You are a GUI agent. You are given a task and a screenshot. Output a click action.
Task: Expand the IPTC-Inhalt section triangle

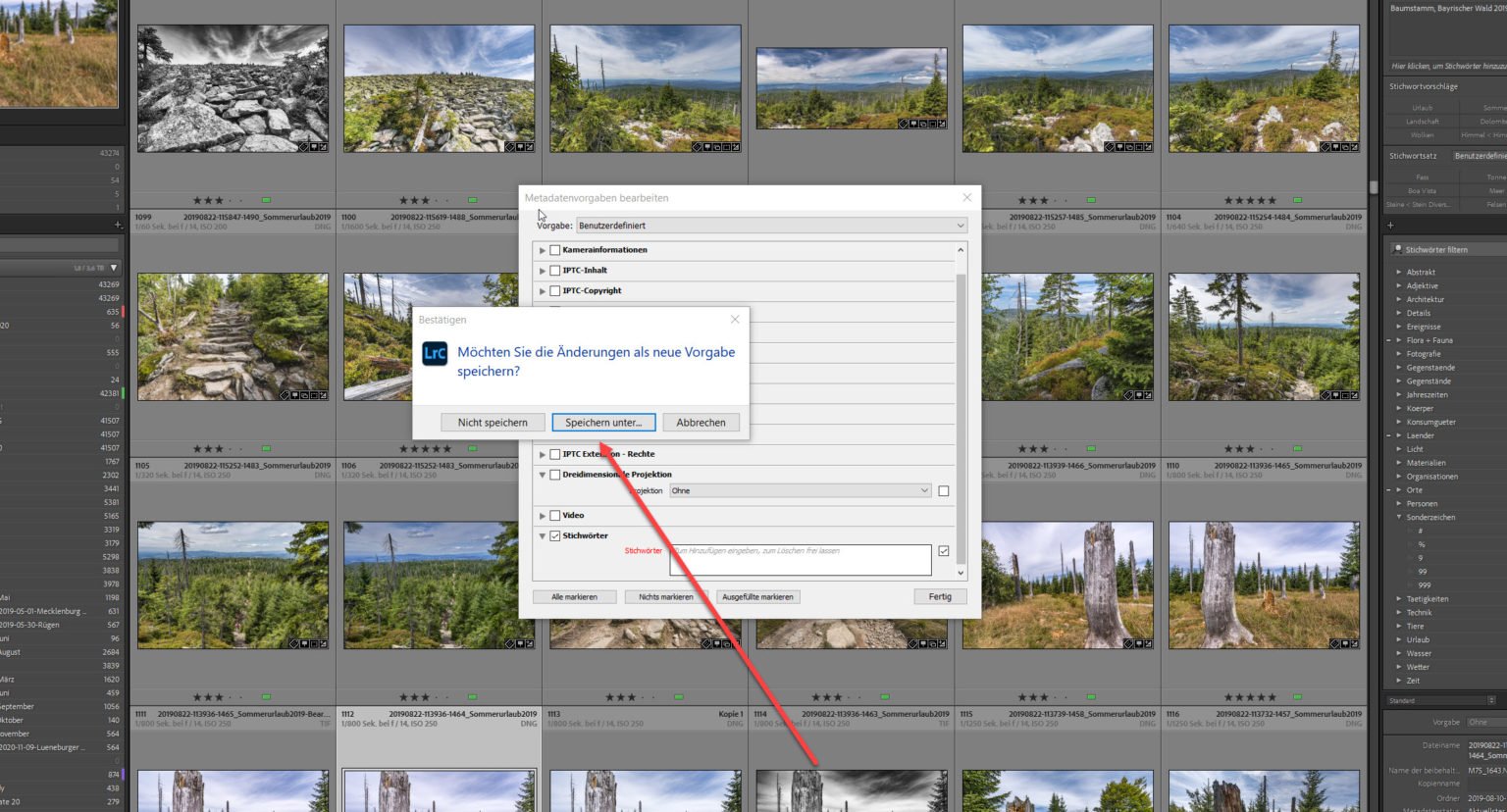click(x=542, y=271)
